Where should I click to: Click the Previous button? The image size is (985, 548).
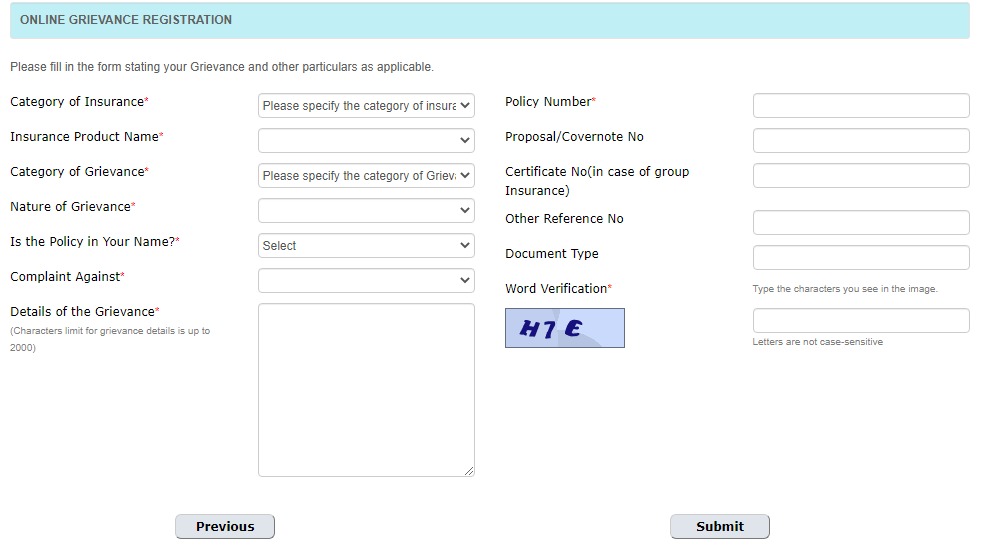point(225,527)
